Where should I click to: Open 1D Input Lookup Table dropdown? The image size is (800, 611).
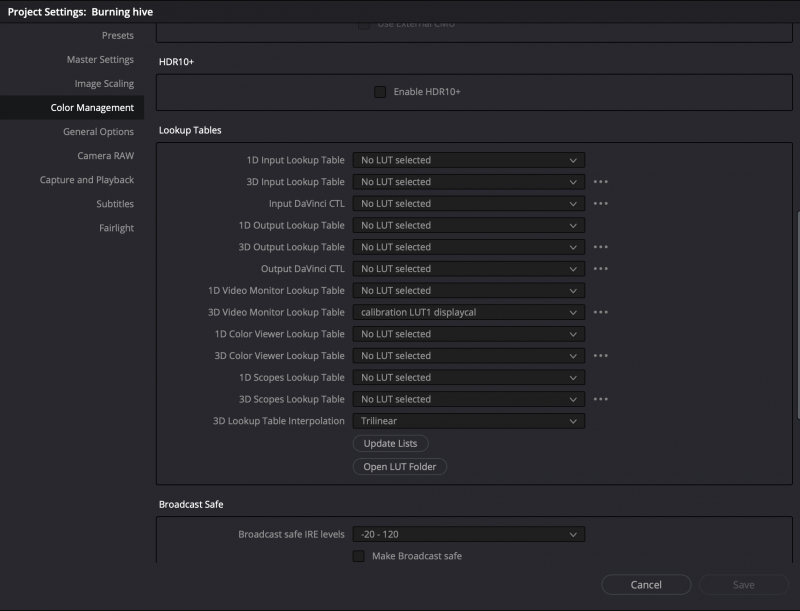[468, 160]
